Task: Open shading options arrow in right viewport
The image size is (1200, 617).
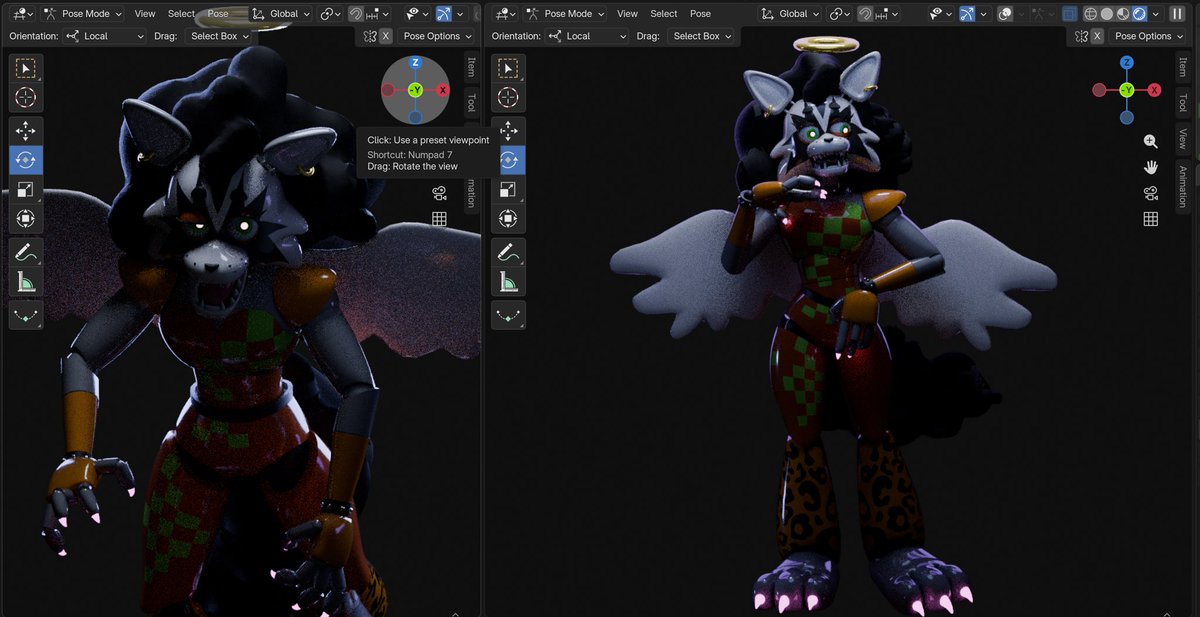Action: (x=1156, y=14)
